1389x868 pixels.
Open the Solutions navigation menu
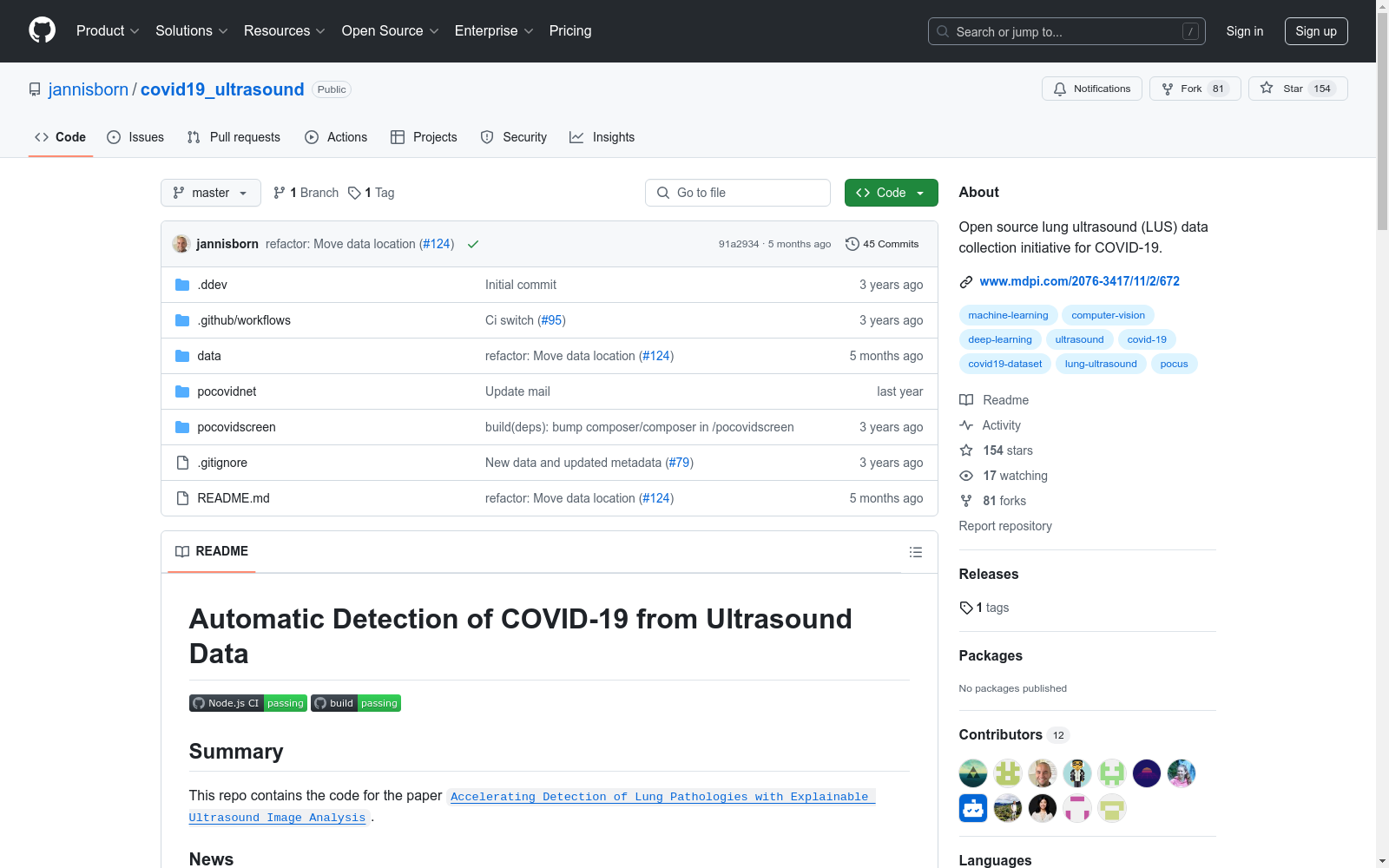click(x=191, y=30)
